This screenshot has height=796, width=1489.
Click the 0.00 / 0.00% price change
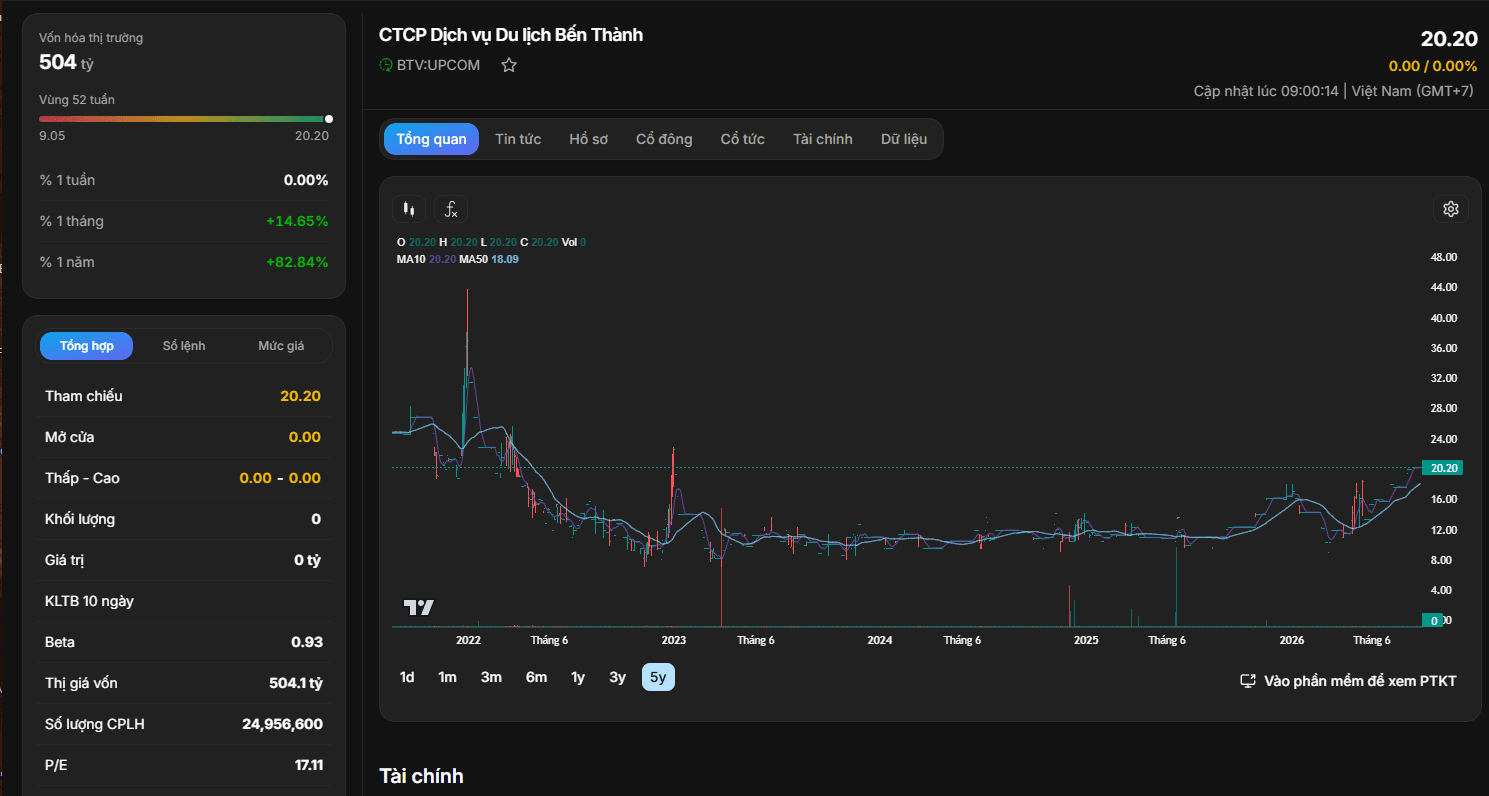pos(1433,66)
